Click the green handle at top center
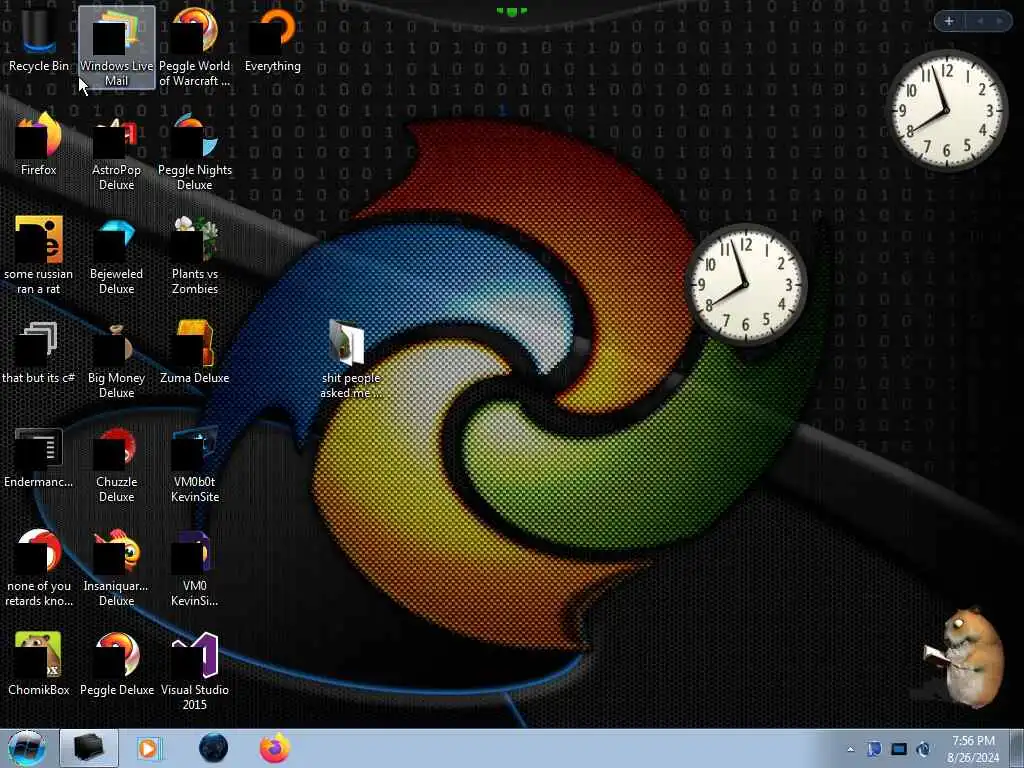Image resolution: width=1024 pixels, height=768 pixels. [511, 11]
